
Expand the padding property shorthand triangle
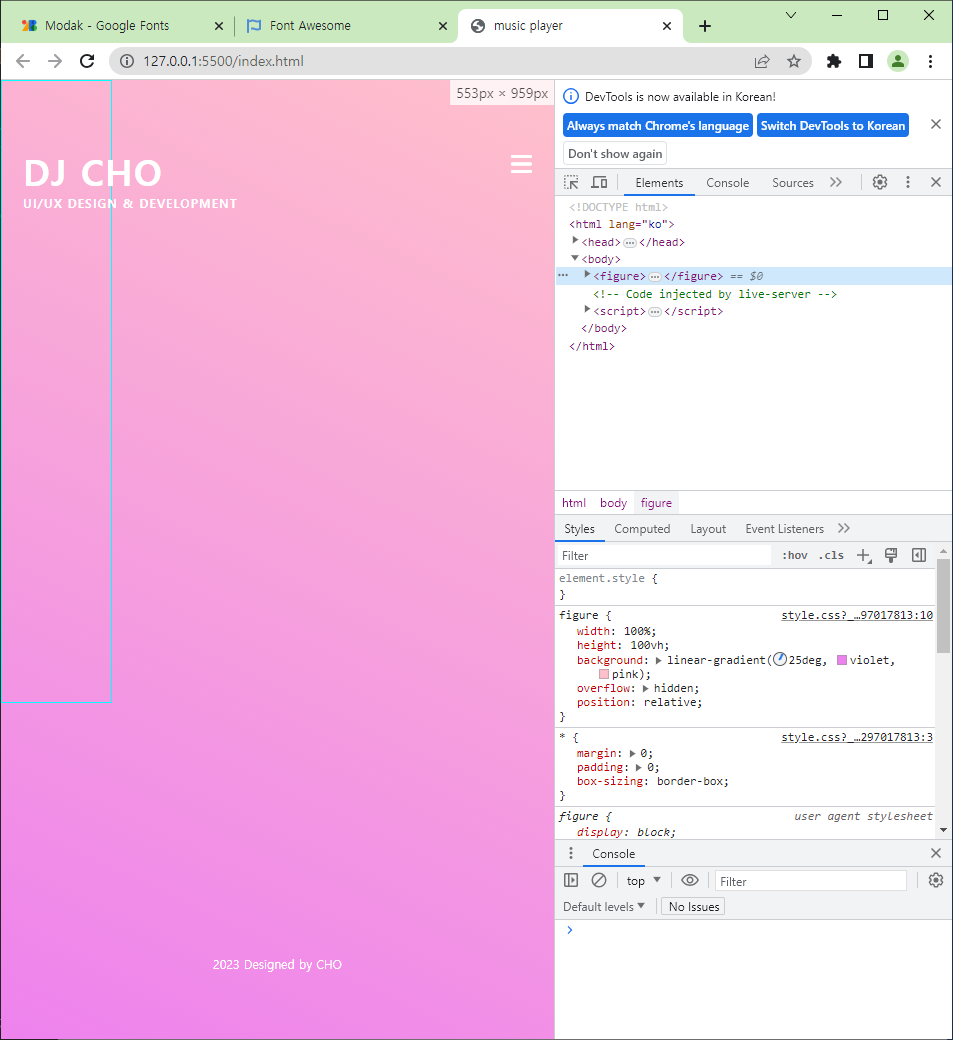point(639,767)
